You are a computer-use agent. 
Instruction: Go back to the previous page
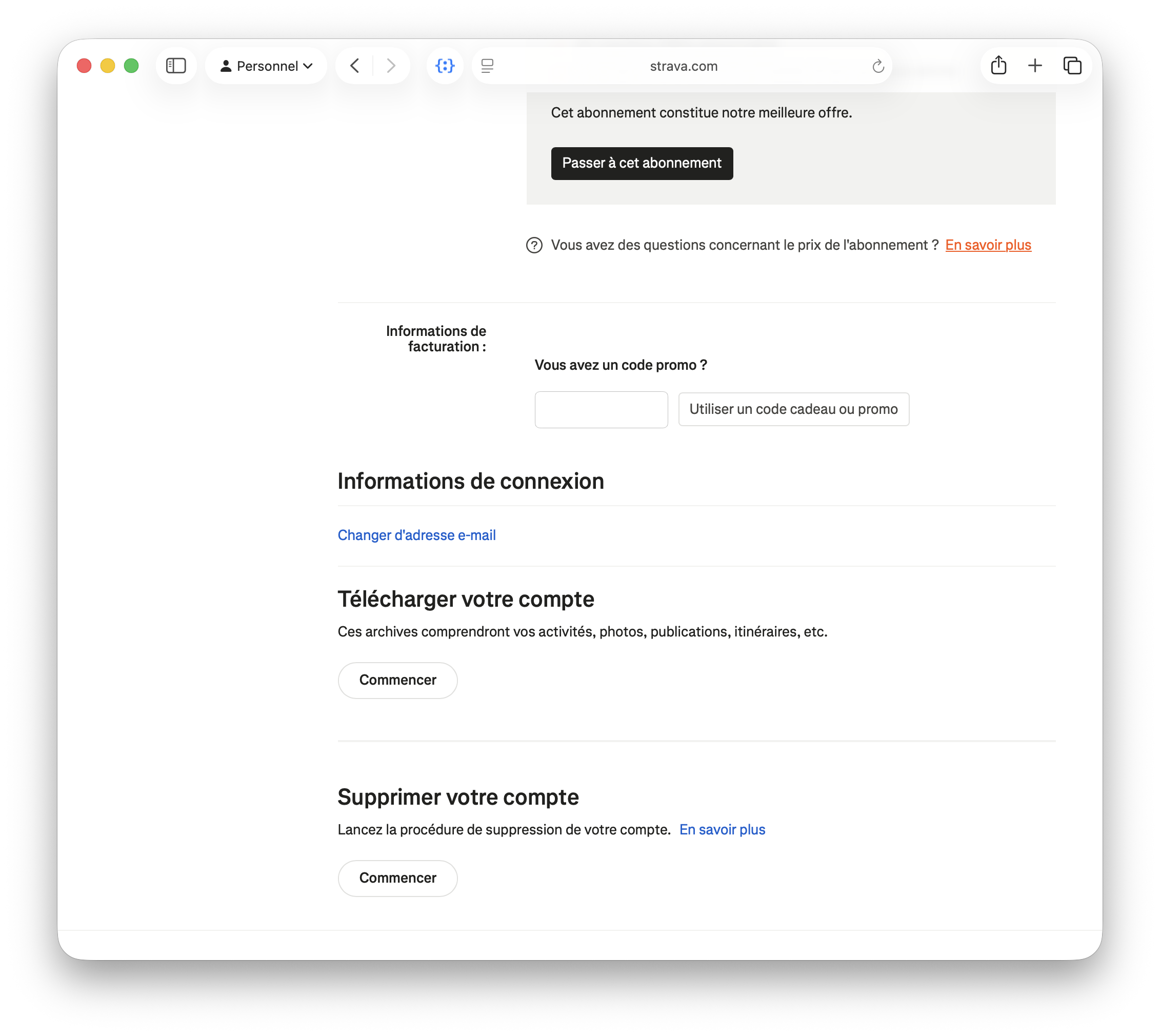354,66
